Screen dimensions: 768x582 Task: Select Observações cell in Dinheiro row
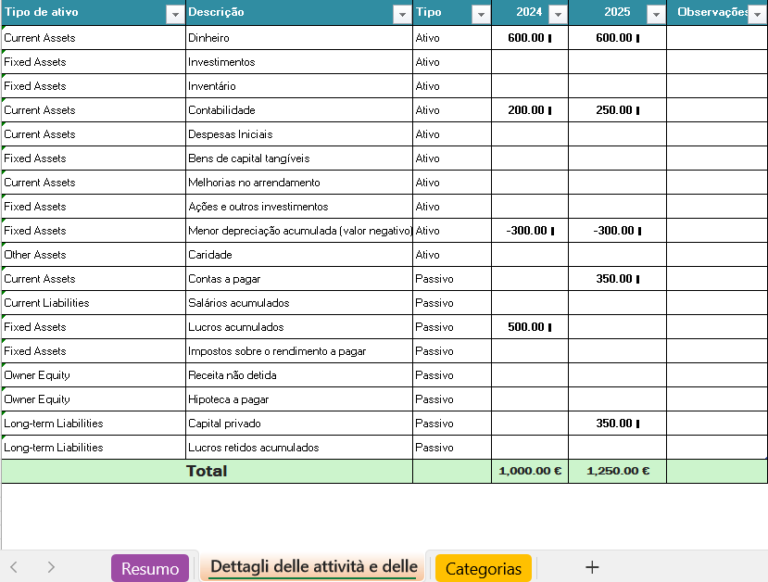pos(717,38)
